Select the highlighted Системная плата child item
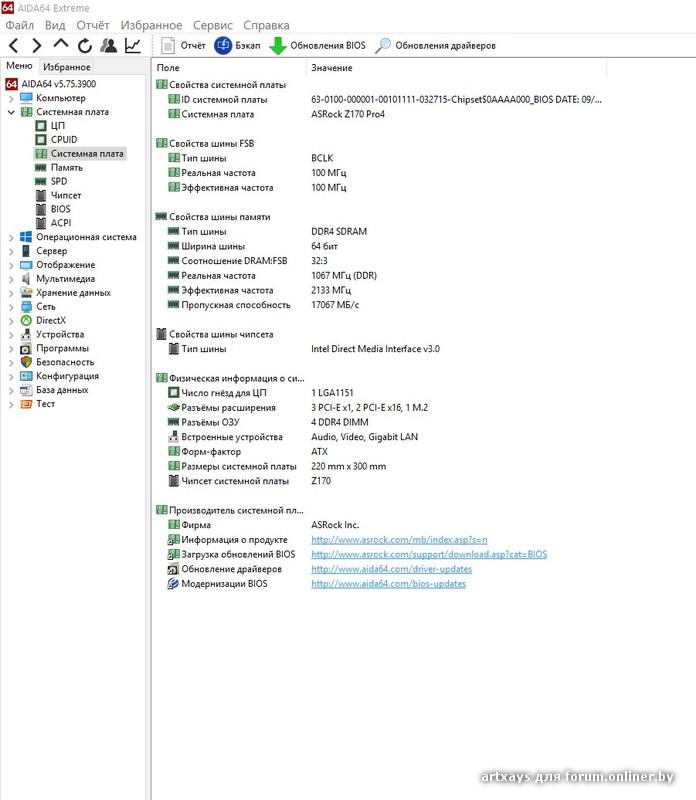The image size is (696, 800). [x=80, y=153]
